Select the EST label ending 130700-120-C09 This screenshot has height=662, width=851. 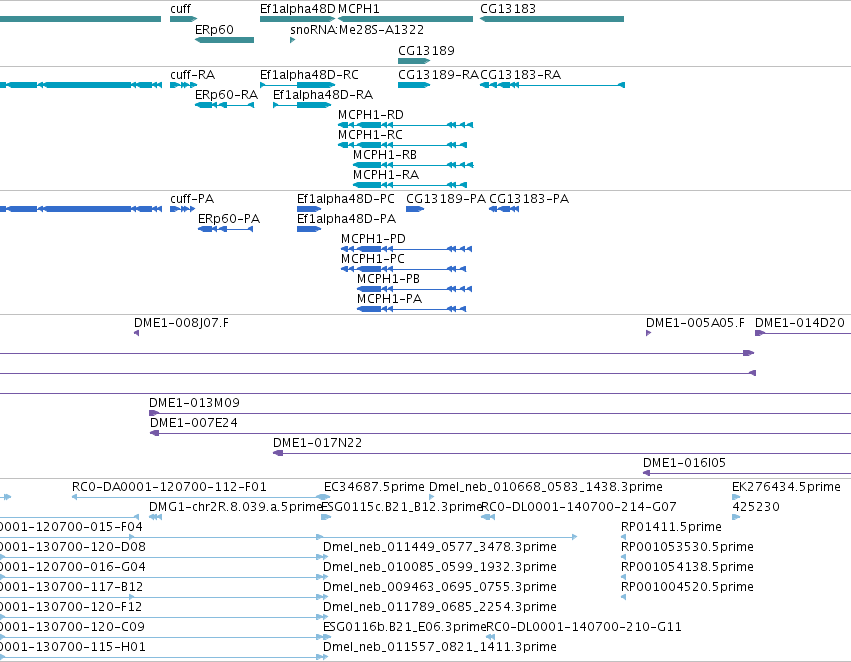click(x=72, y=628)
